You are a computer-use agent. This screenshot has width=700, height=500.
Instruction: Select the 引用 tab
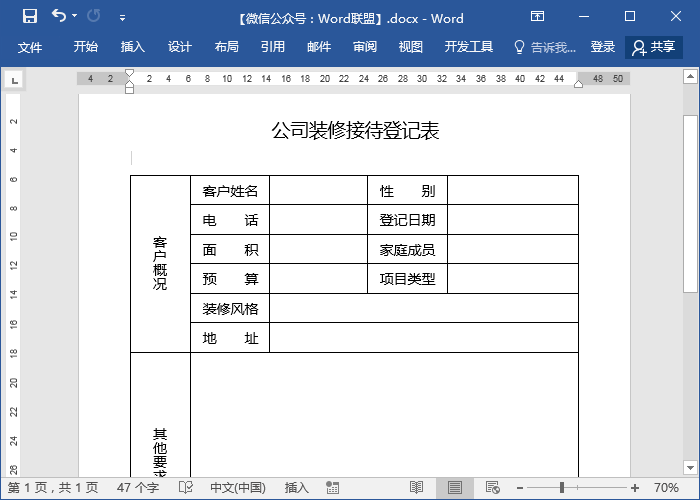click(273, 47)
